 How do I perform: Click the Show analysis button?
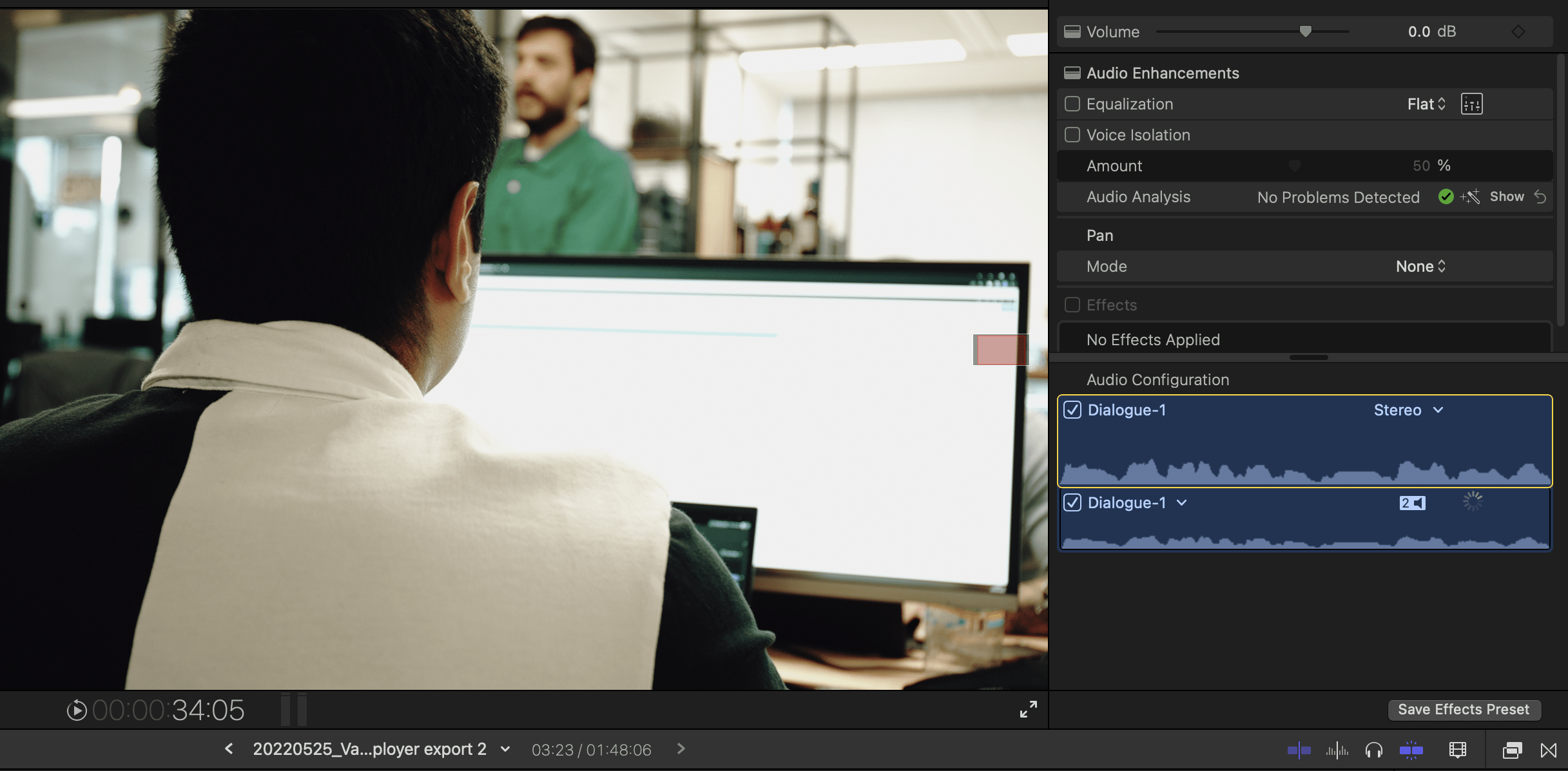tap(1506, 196)
